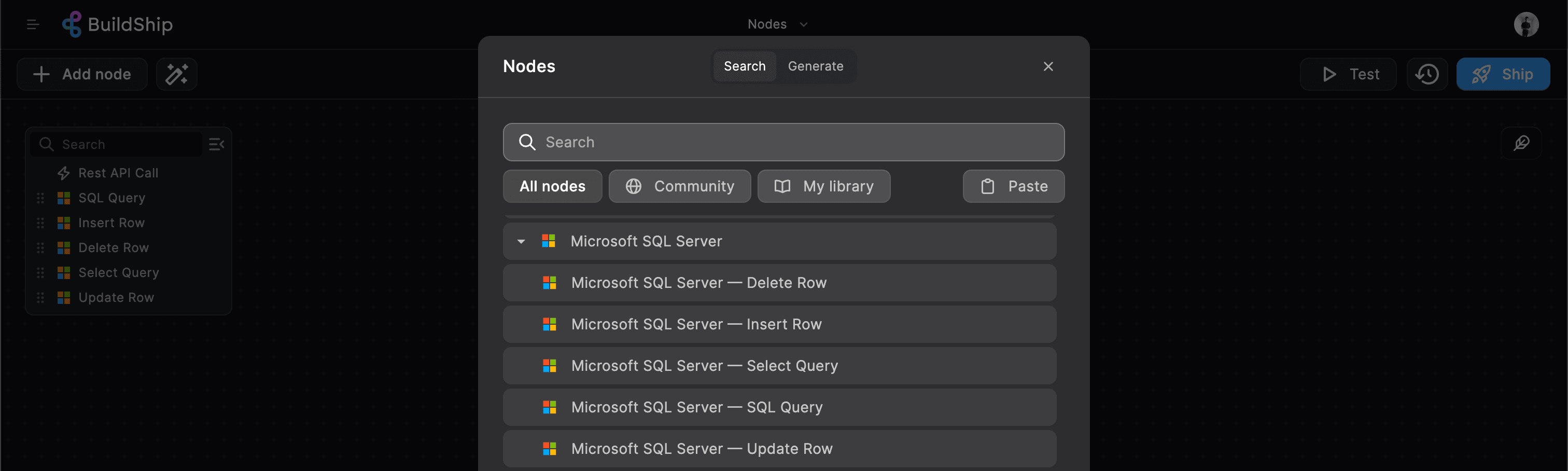Image resolution: width=1568 pixels, height=471 pixels.
Task: Click Microsoft icon beside Insert Row sidebar item
Action: 63,223
